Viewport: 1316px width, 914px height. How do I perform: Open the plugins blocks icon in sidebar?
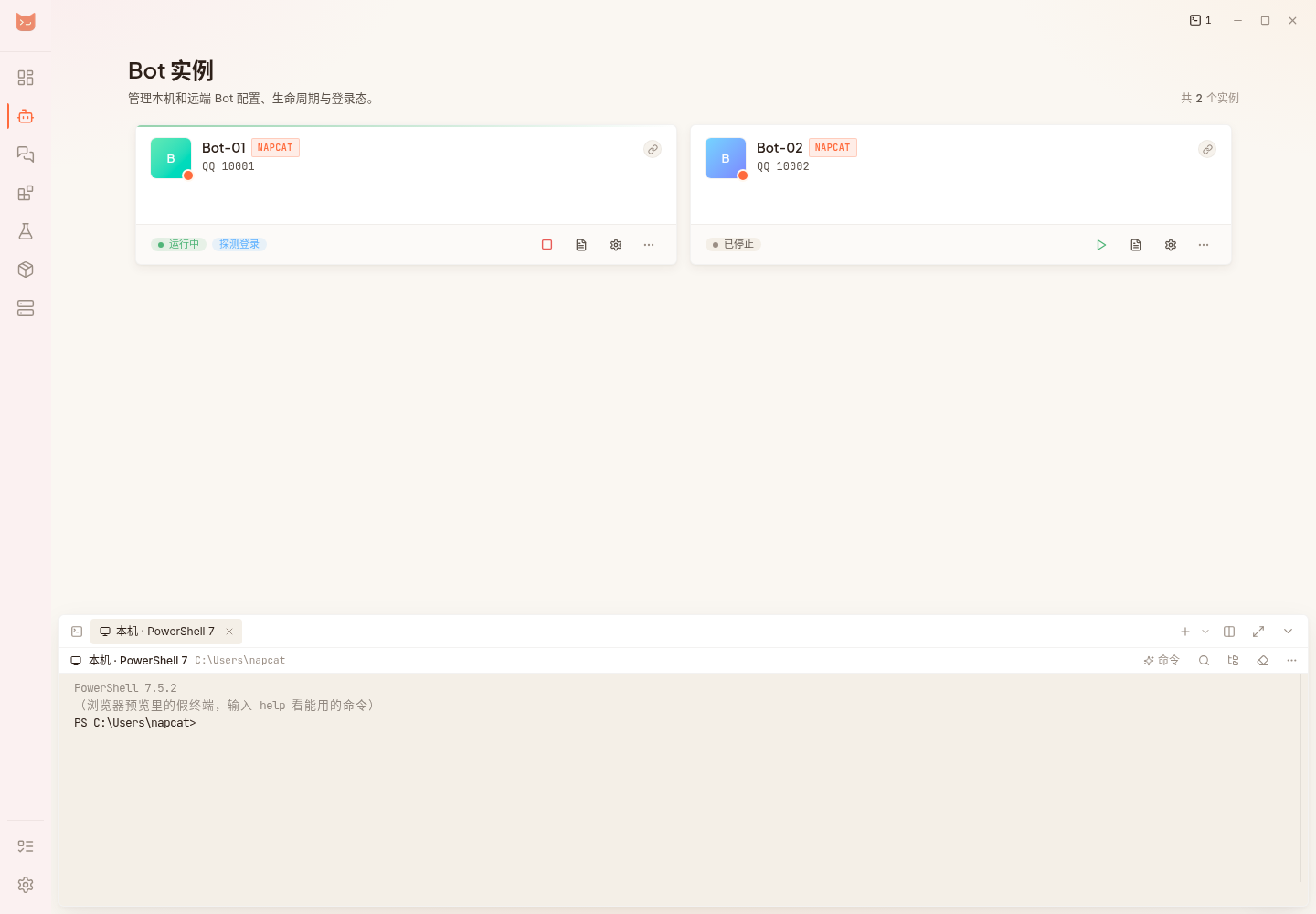(26, 193)
